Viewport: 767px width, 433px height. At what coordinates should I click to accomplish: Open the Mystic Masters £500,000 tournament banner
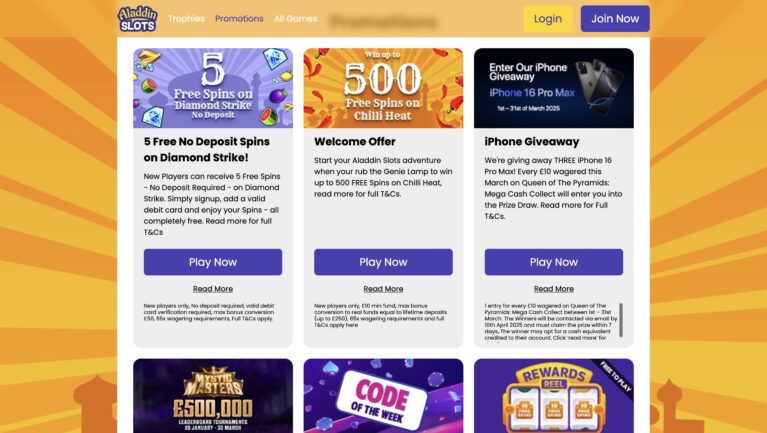[x=213, y=396]
